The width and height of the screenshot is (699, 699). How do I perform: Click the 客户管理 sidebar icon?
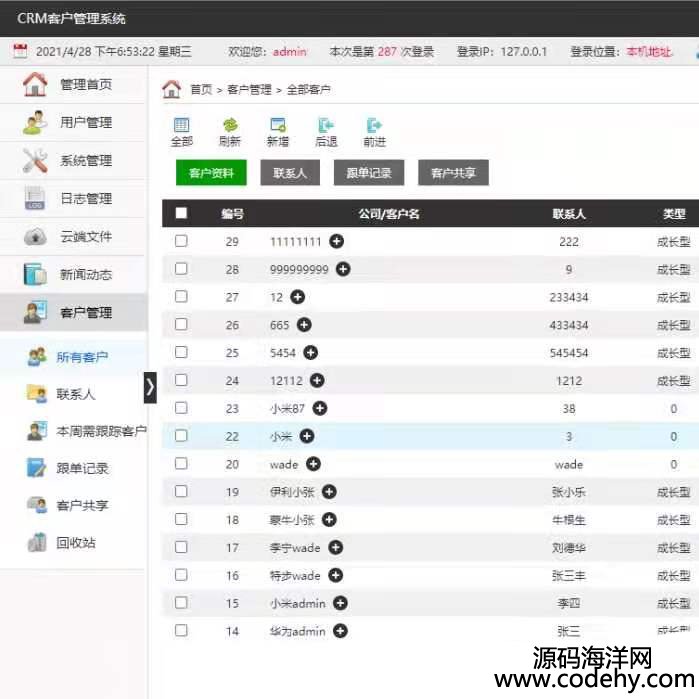pyautogui.click(x=35, y=312)
